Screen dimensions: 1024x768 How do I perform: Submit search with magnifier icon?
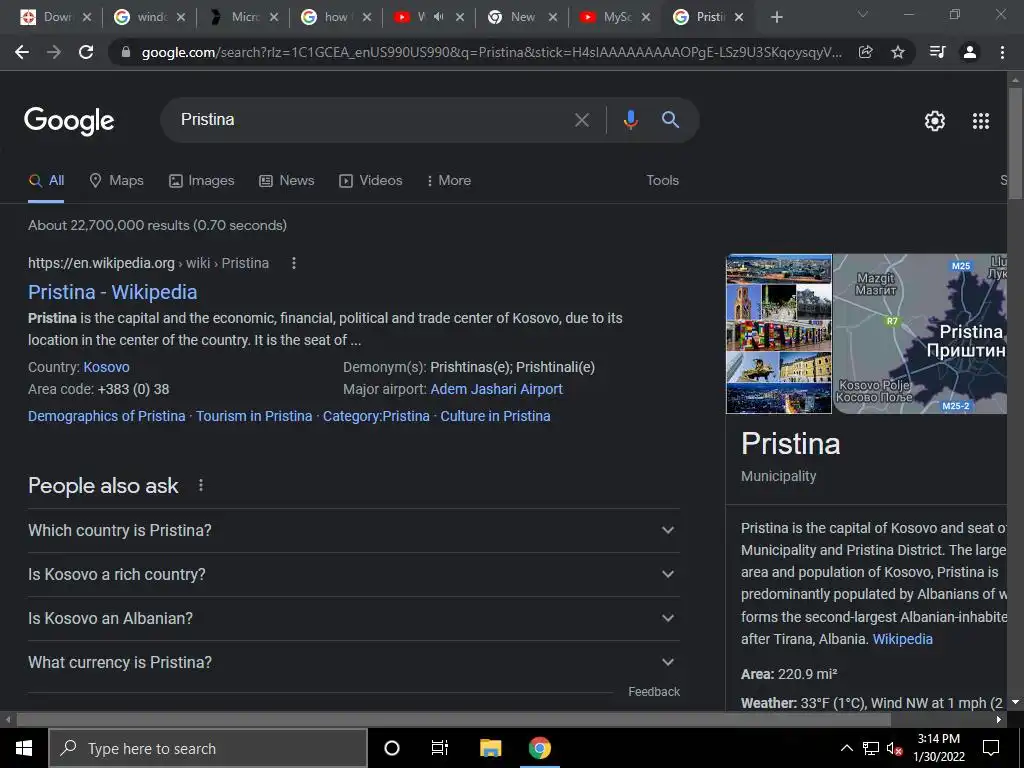point(670,120)
